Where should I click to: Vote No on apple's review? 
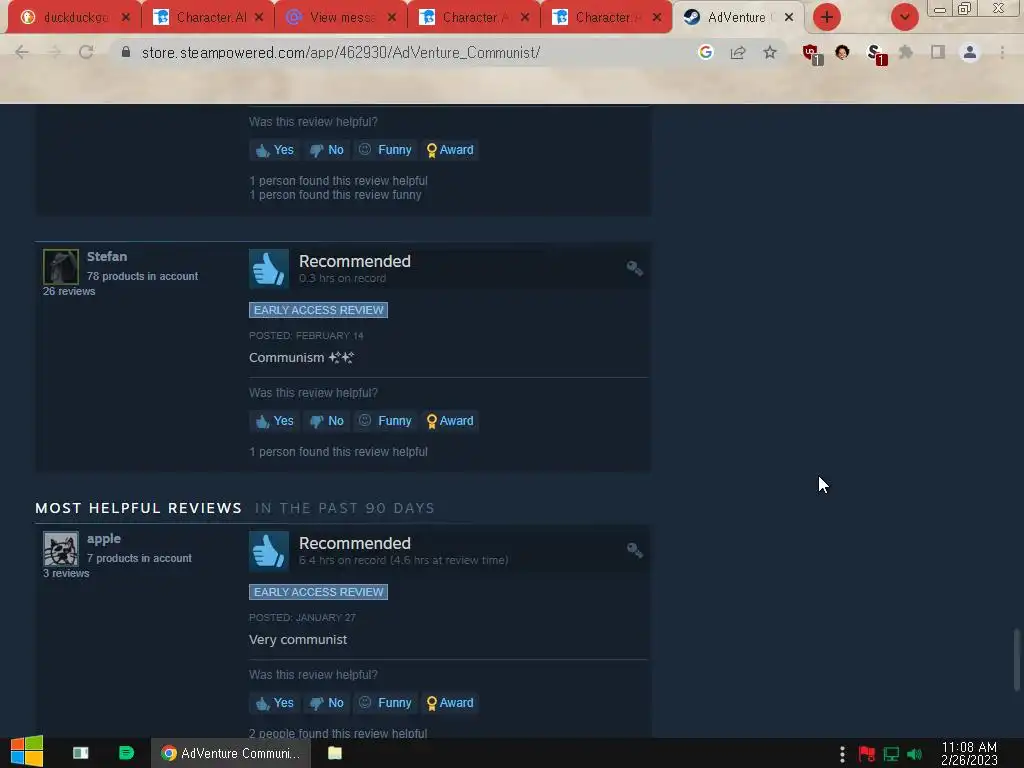click(x=327, y=703)
